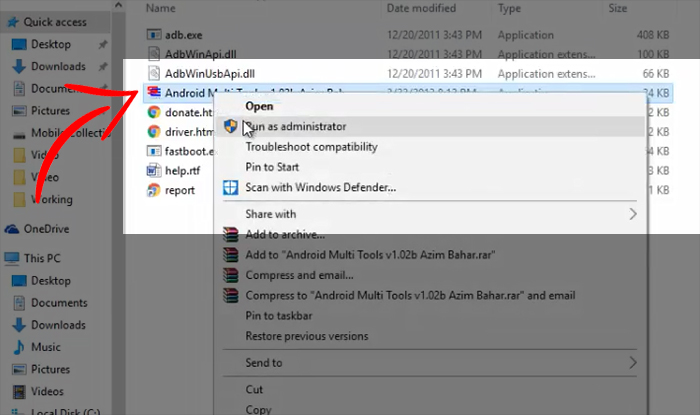Image resolution: width=700 pixels, height=415 pixels.
Task: Click Downloads arrow icon under Quick access
Action: [19, 66]
